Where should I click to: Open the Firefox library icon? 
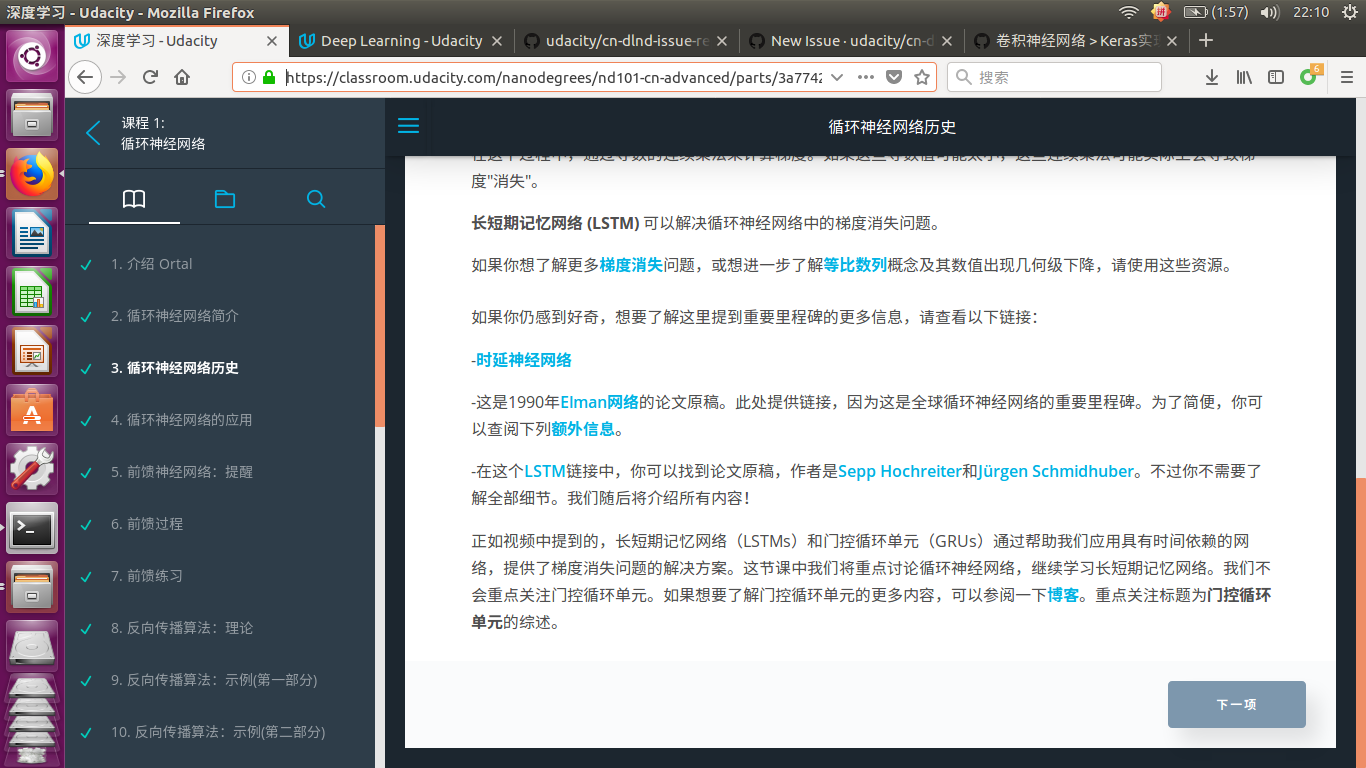(x=1243, y=76)
